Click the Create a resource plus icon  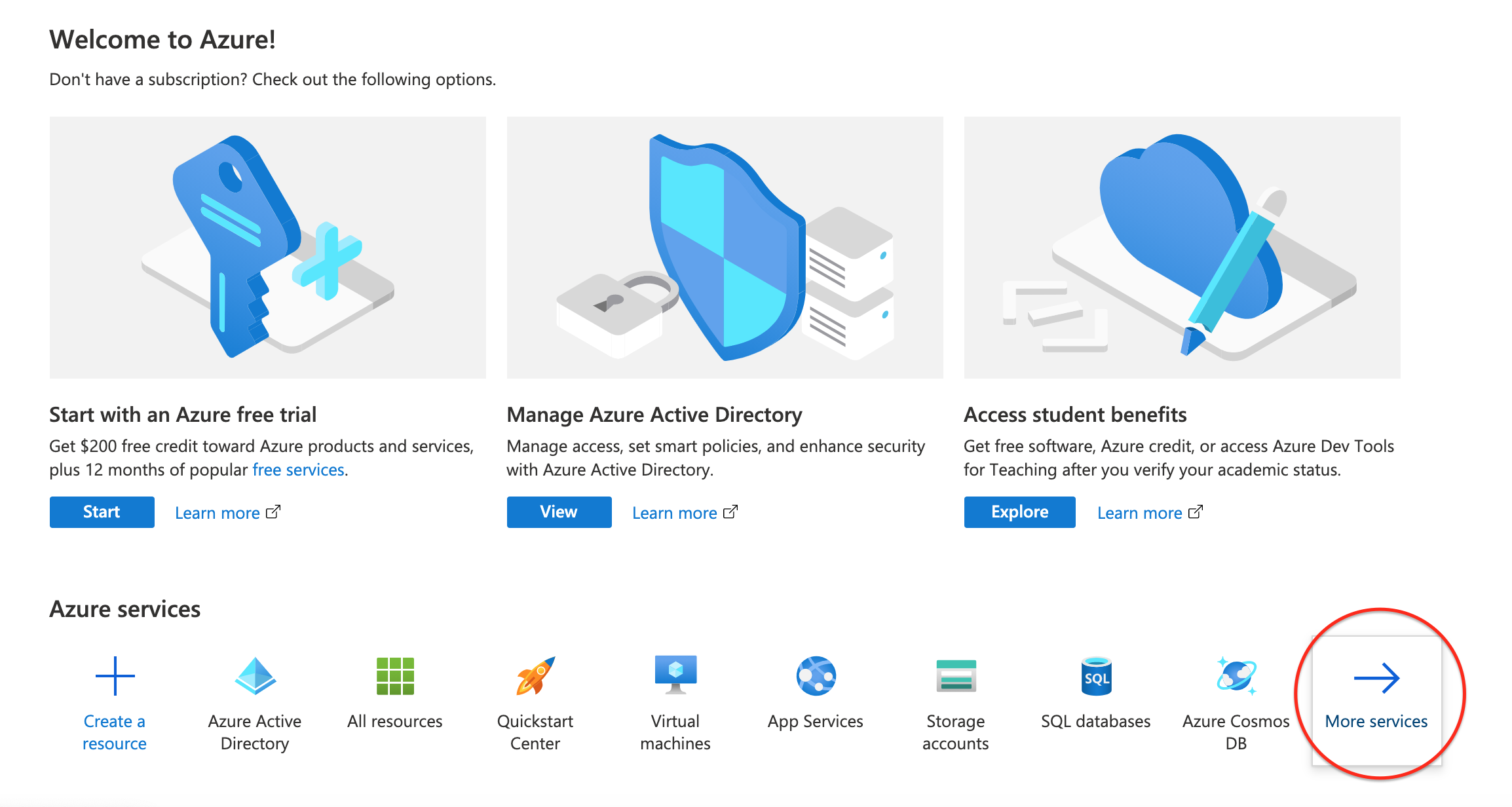[x=115, y=676]
